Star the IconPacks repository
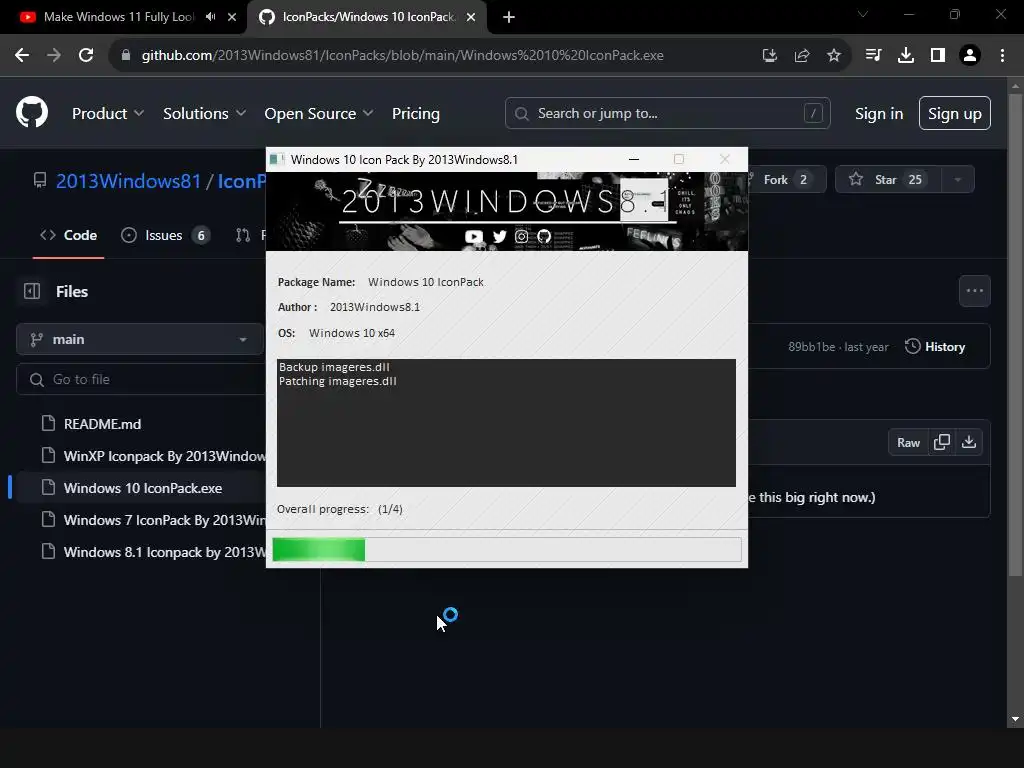The image size is (1024, 768). pyautogui.click(x=887, y=180)
